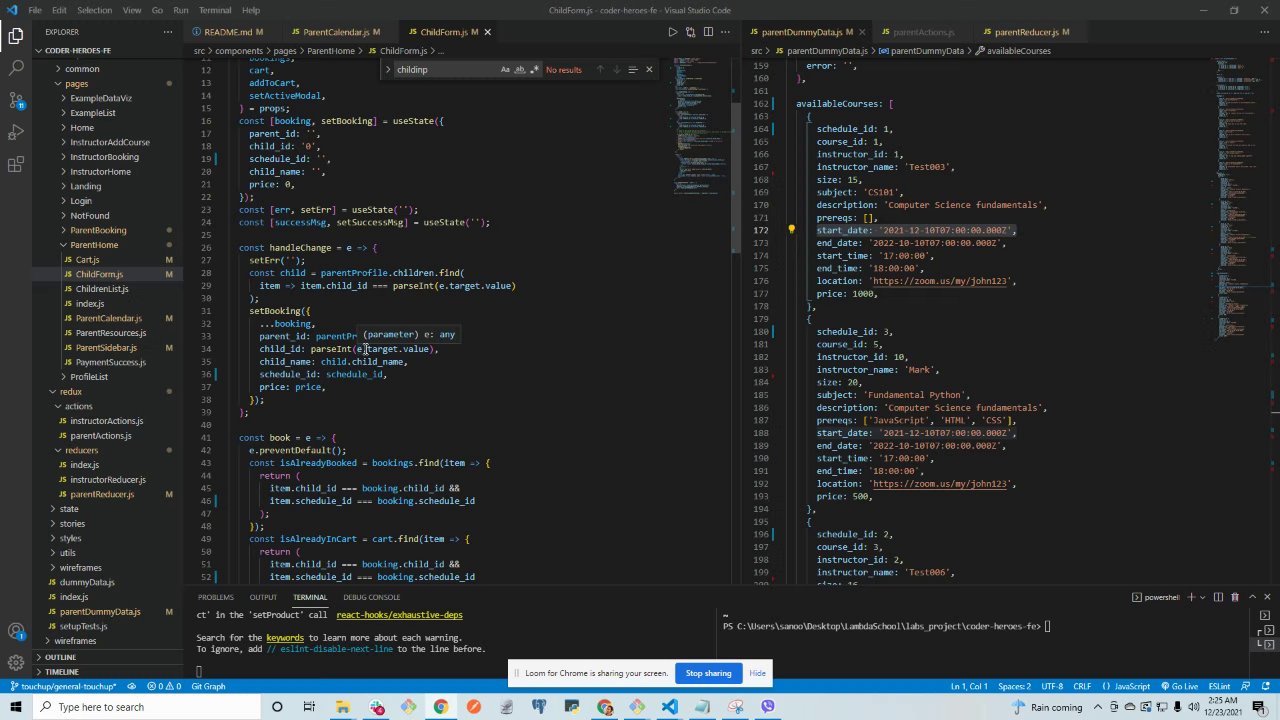Open Run and Debug view
This screenshot has height=720, width=1280.
point(16,132)
